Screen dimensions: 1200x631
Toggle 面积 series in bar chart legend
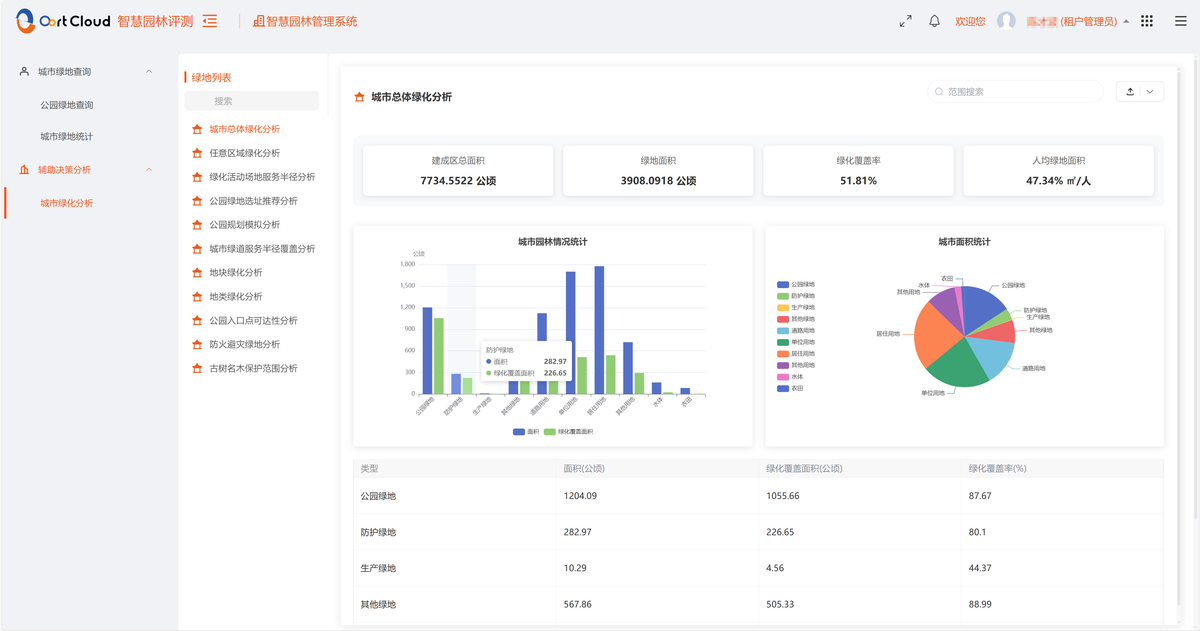526,431
